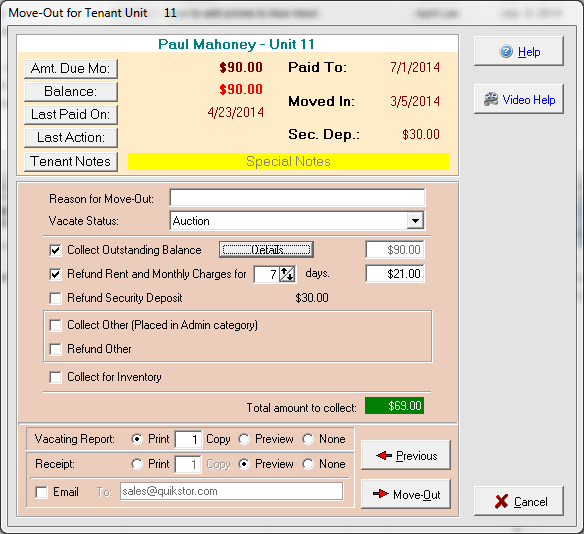Image resolution: width=584 pixels, height=534 pixels.
Task: Choose Print option for Receipt
Action: coord(137,464)
